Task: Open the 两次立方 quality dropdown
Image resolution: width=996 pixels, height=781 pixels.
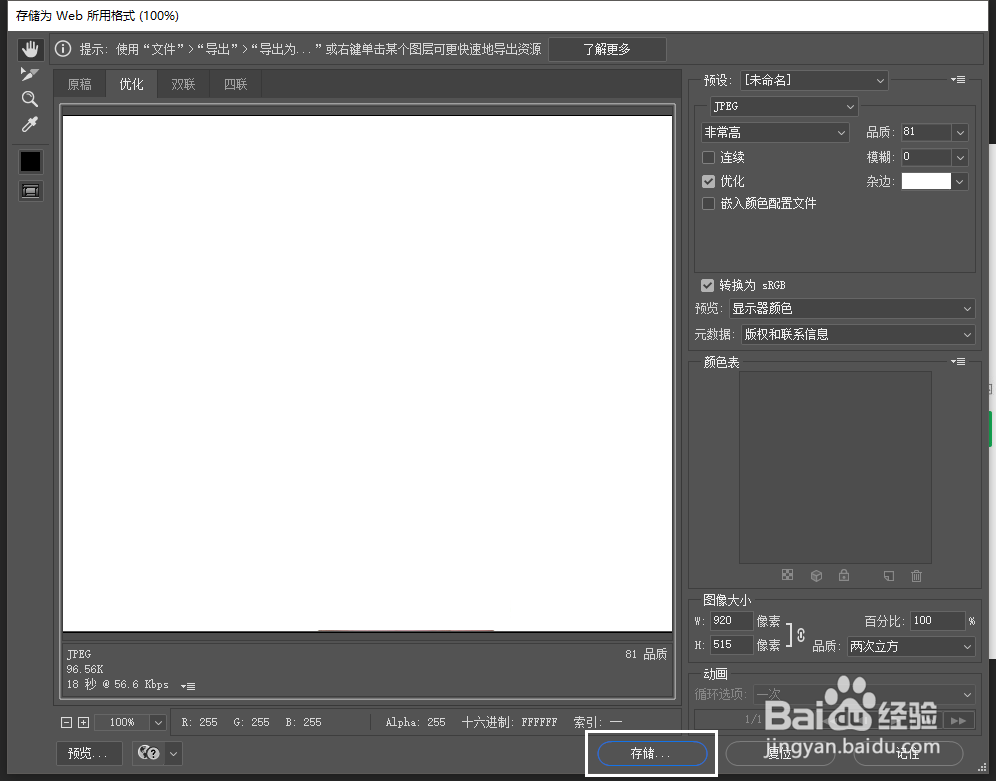Action: tap(910, 646)
